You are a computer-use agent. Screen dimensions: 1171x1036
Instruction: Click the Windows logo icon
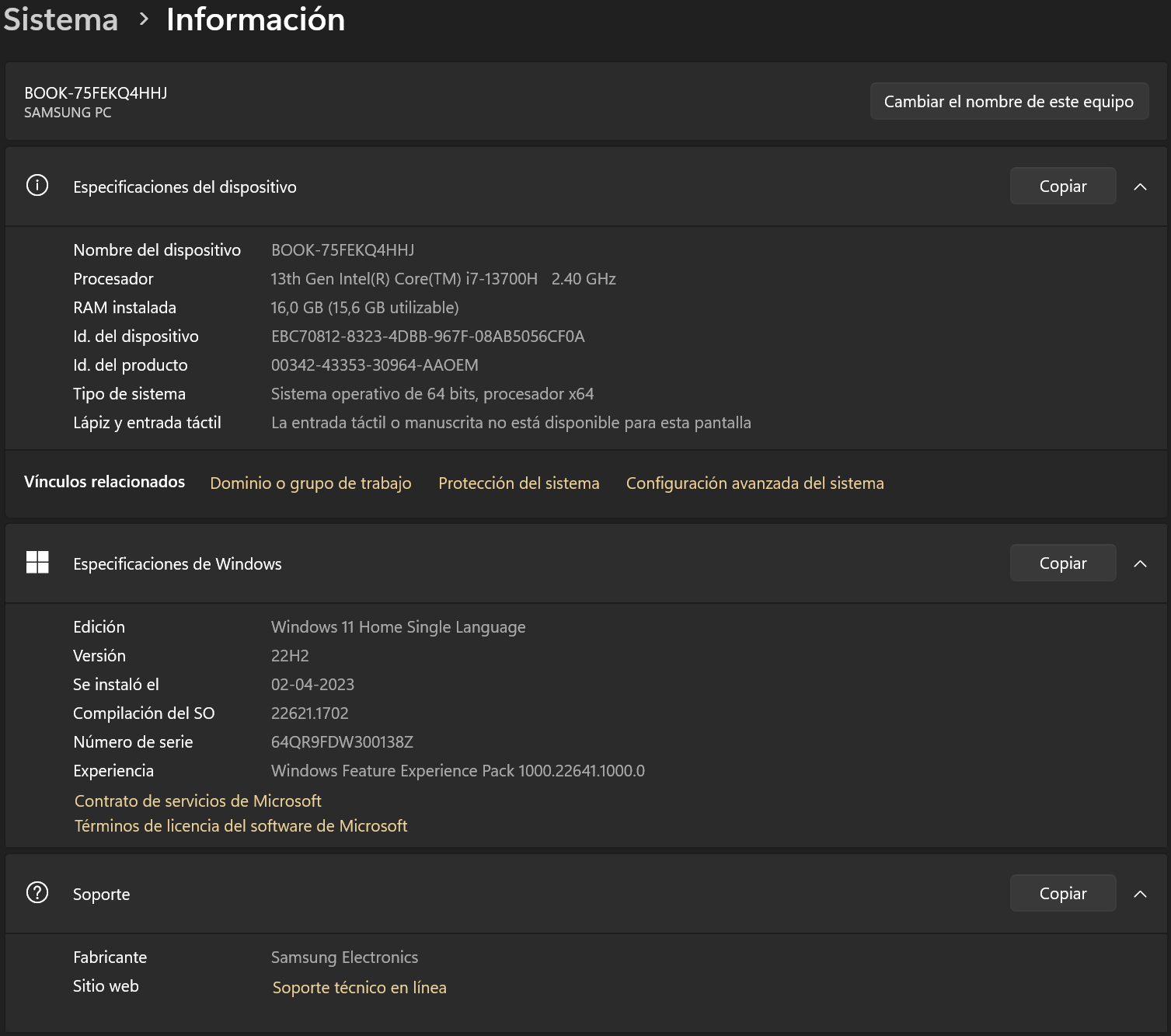[x=37, y=563]
